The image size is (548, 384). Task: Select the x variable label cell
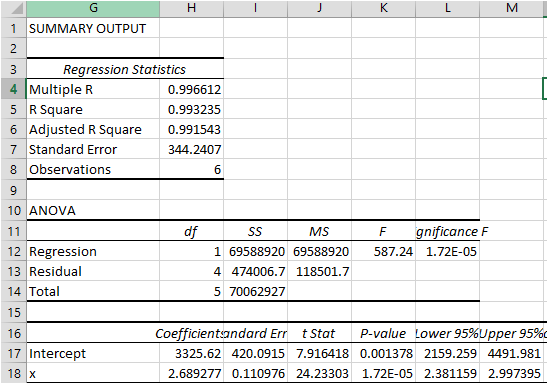pyautogui.click(x=93, y=373)
